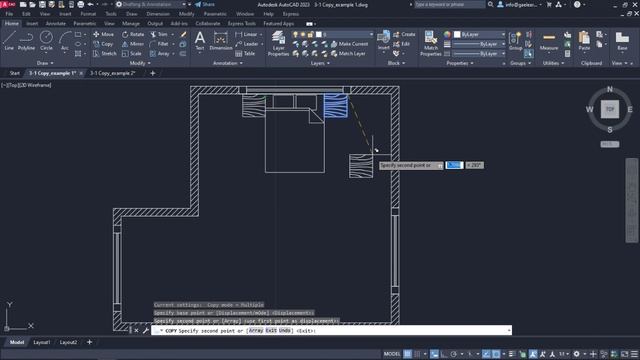This screenshot has height=360, width=640.
Task: Toggle lineweight display in status bar
Action: [512, 354]
